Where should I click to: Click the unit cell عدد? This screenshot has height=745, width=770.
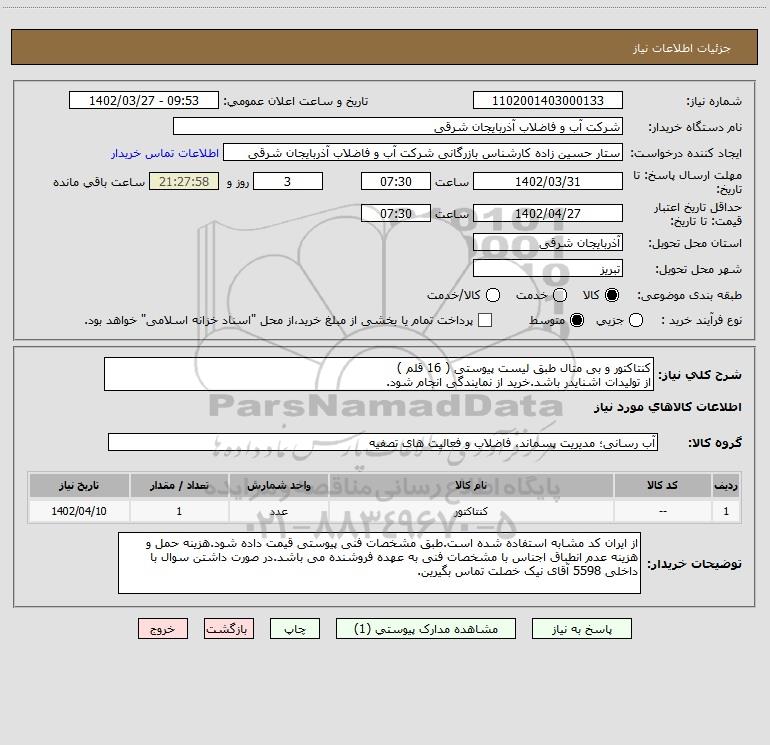(x=278, y=511)
